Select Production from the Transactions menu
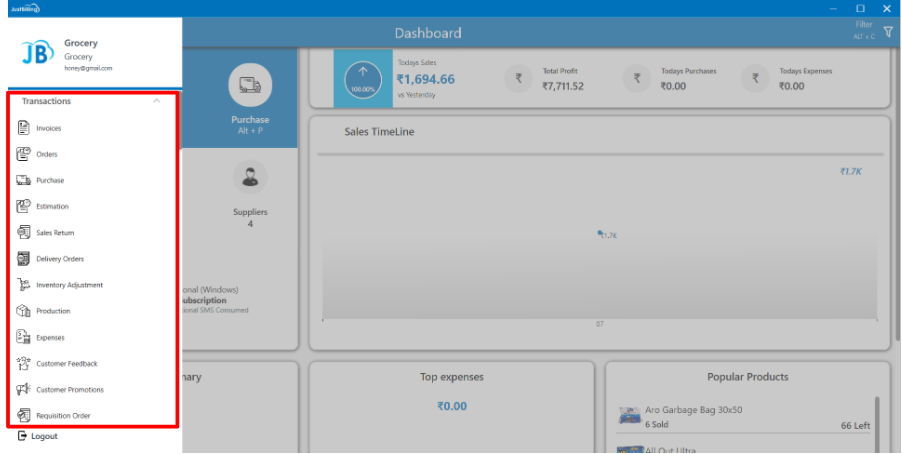The height and width of the screenshot is (454, 902). (x=53, y=311)
